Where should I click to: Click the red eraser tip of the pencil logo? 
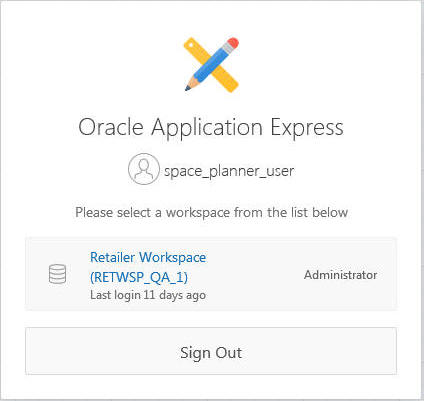pos(233,43)
